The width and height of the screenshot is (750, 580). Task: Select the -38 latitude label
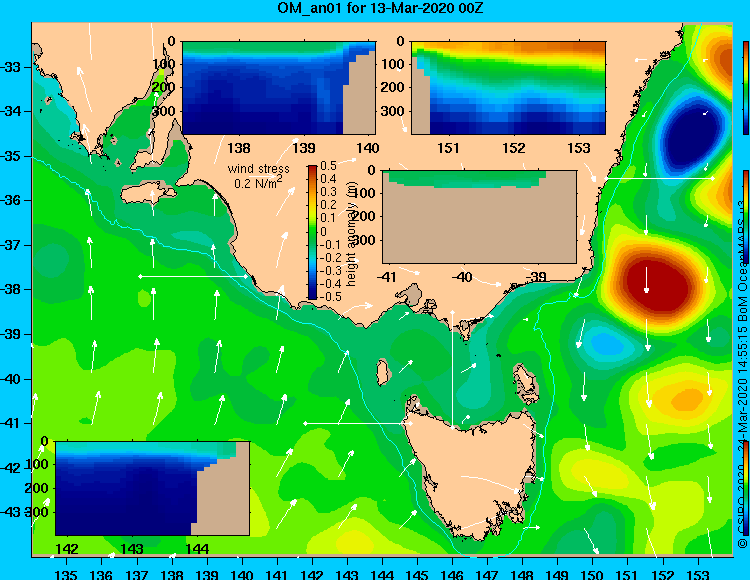11,289
